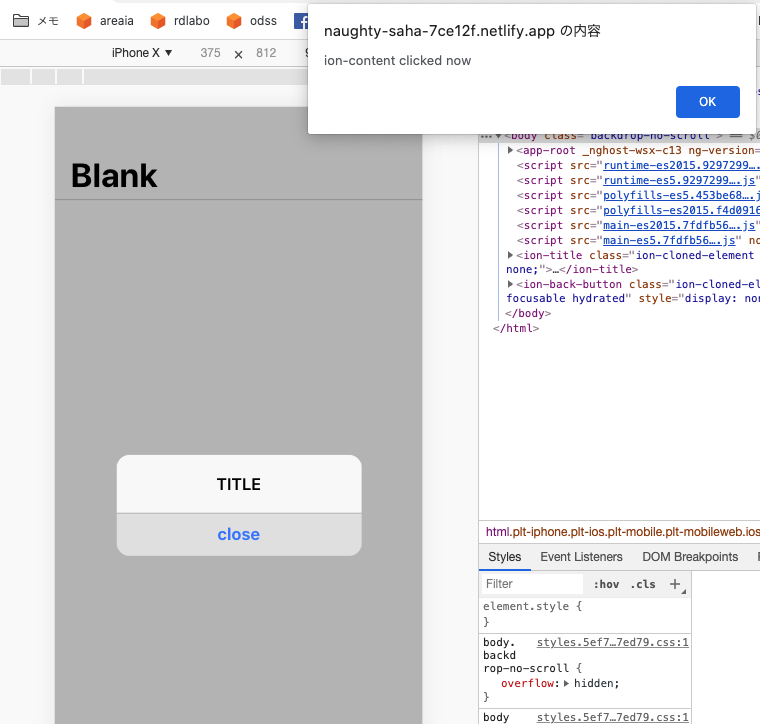Image resolution: width=760 pixels, height=724 pixels.
Task: Open the rdlabo bookmark
Action: tap(180, 21)
